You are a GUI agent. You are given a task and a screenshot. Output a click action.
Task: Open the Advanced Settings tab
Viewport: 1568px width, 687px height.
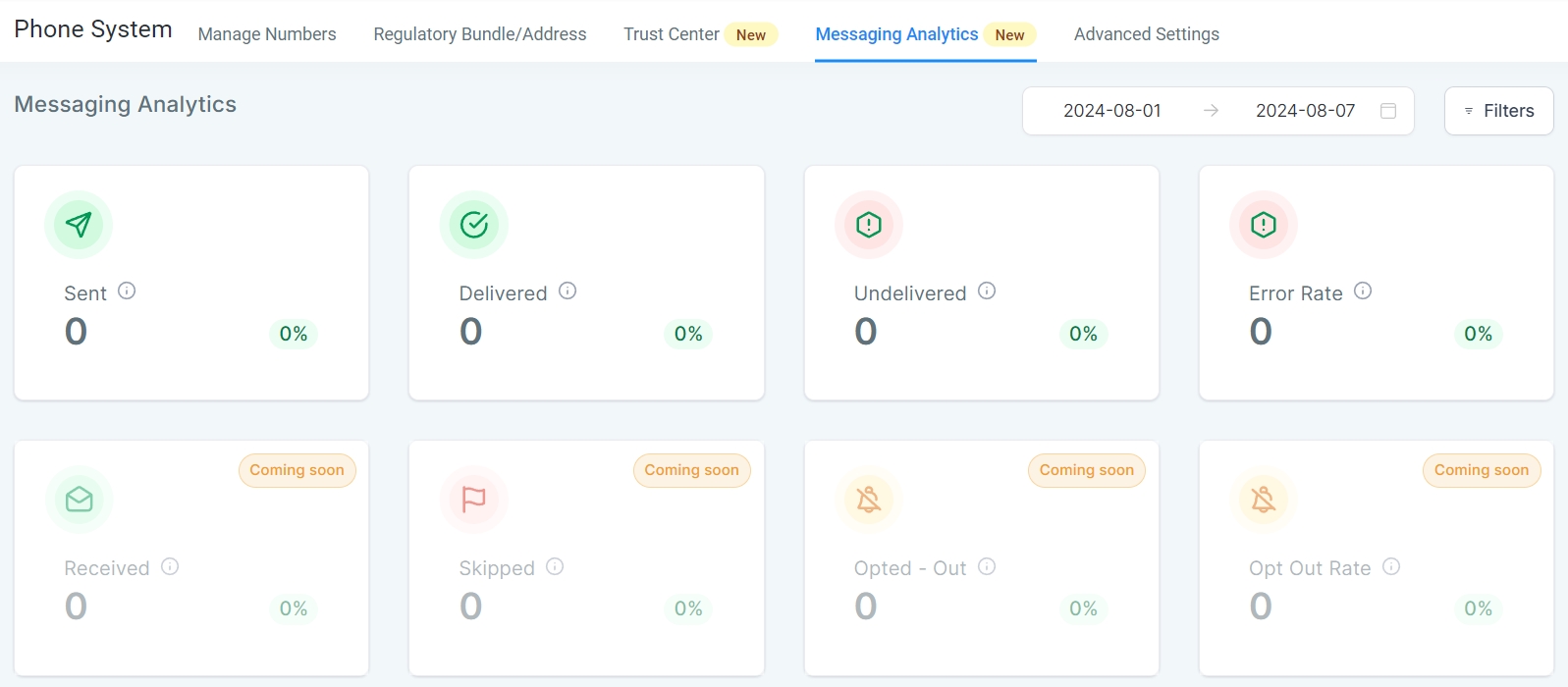[1146, 34]
